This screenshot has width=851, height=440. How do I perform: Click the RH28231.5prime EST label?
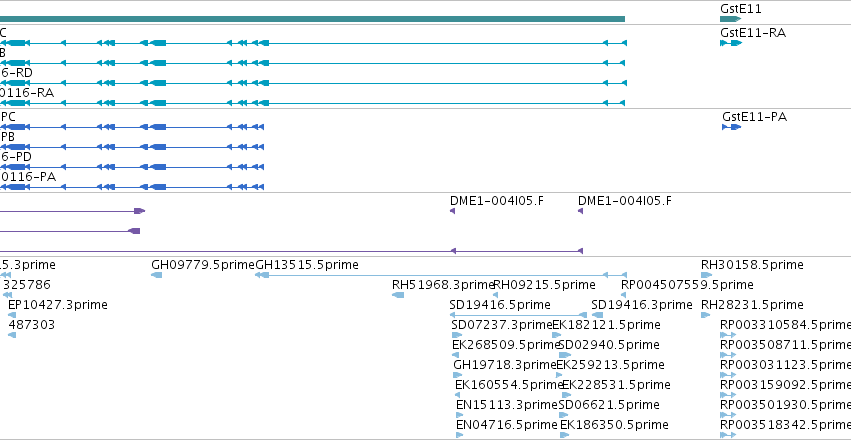[752, 305]
